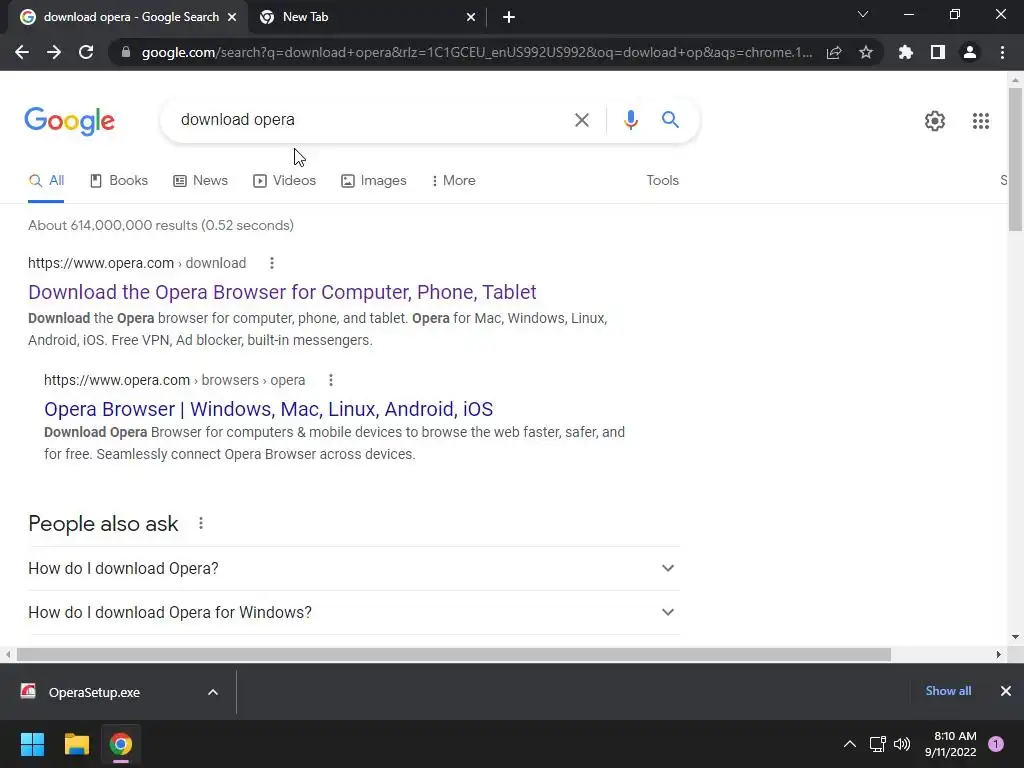Share this page from the address bar
The width and height of the screenshot is (1024, 768).
click(834, 52)
